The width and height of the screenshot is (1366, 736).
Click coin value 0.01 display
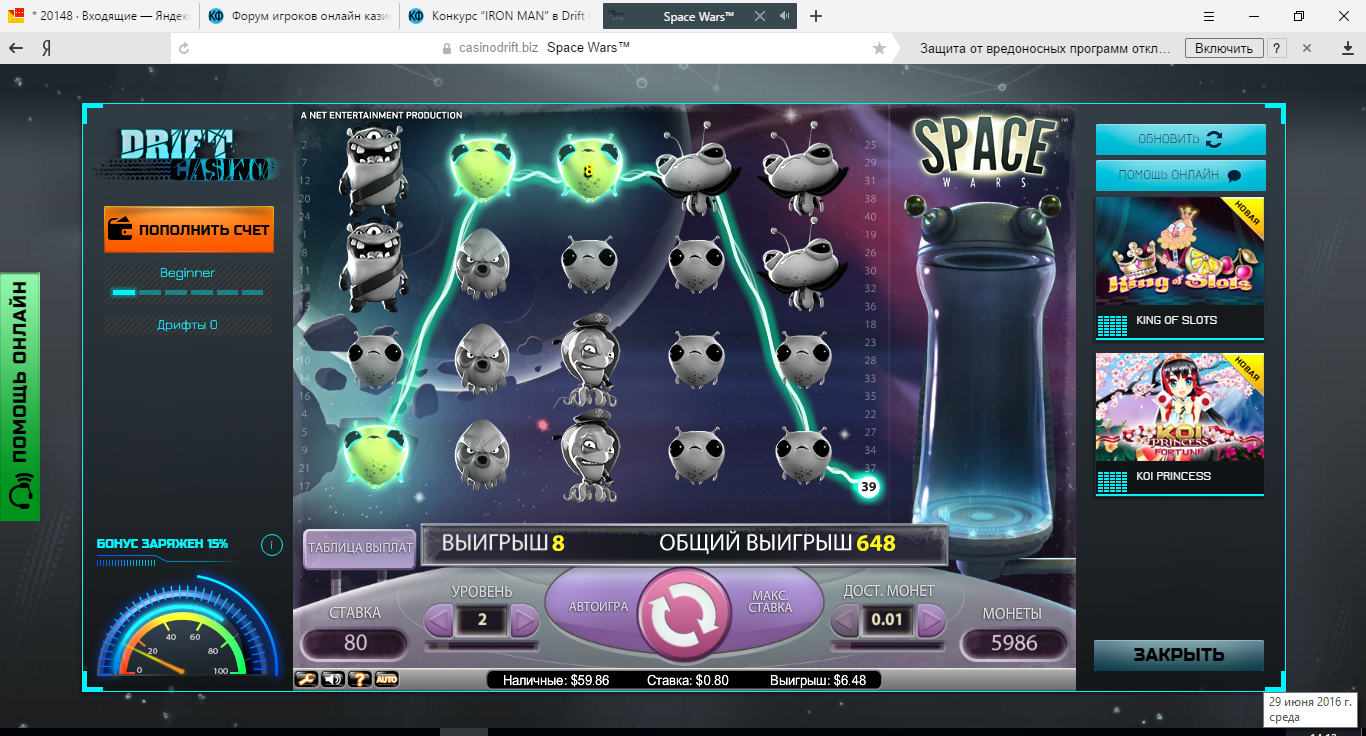[x=887, y=620]
